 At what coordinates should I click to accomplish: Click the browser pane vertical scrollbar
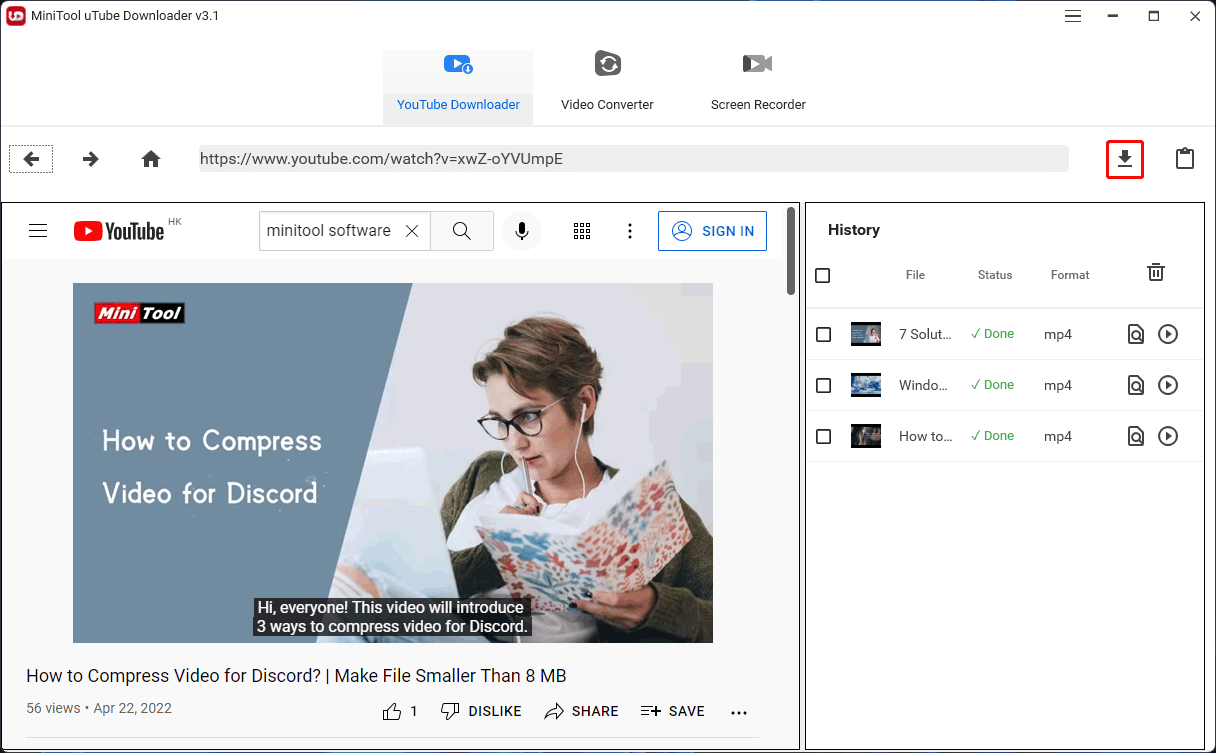(791, 250)
